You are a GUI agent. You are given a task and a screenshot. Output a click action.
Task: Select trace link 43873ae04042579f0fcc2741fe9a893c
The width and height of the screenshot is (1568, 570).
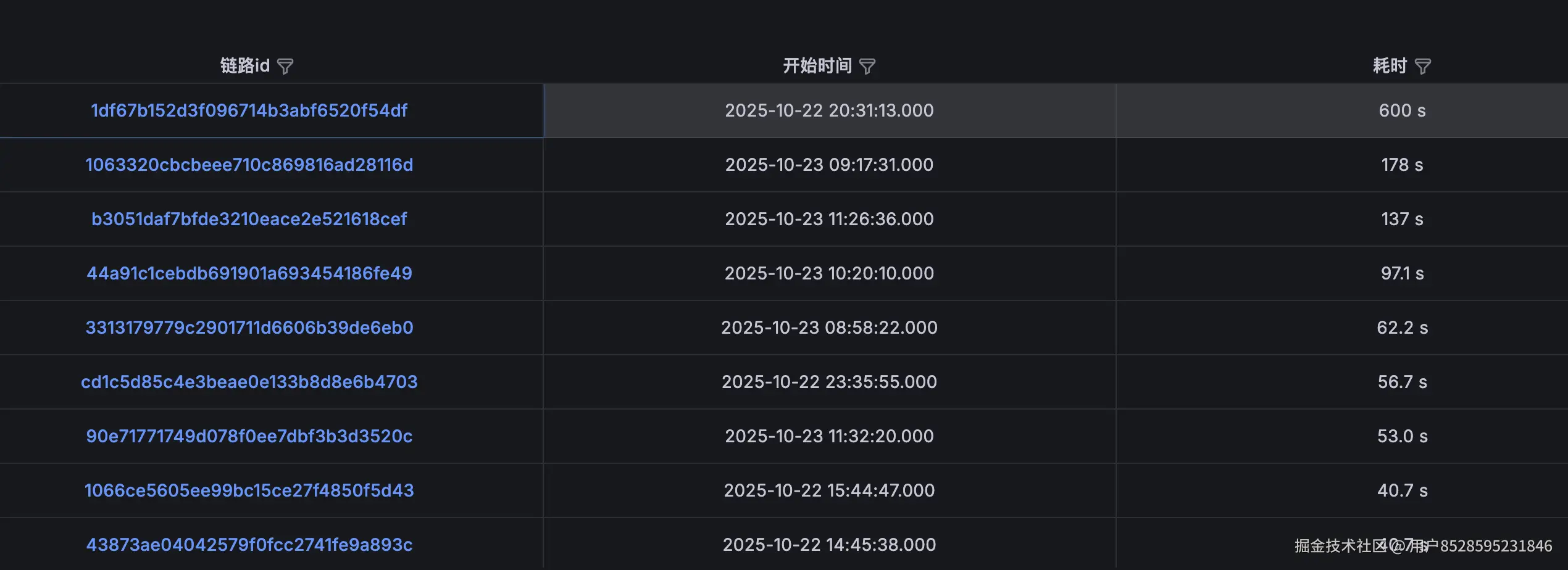249,545
